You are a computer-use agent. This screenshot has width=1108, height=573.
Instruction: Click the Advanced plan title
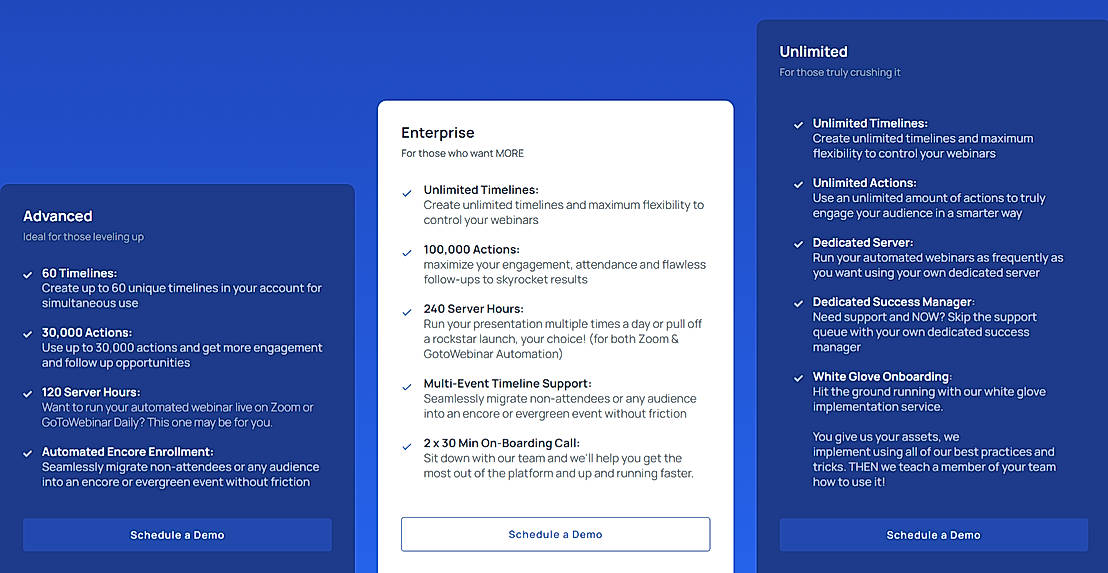(58, 216)
